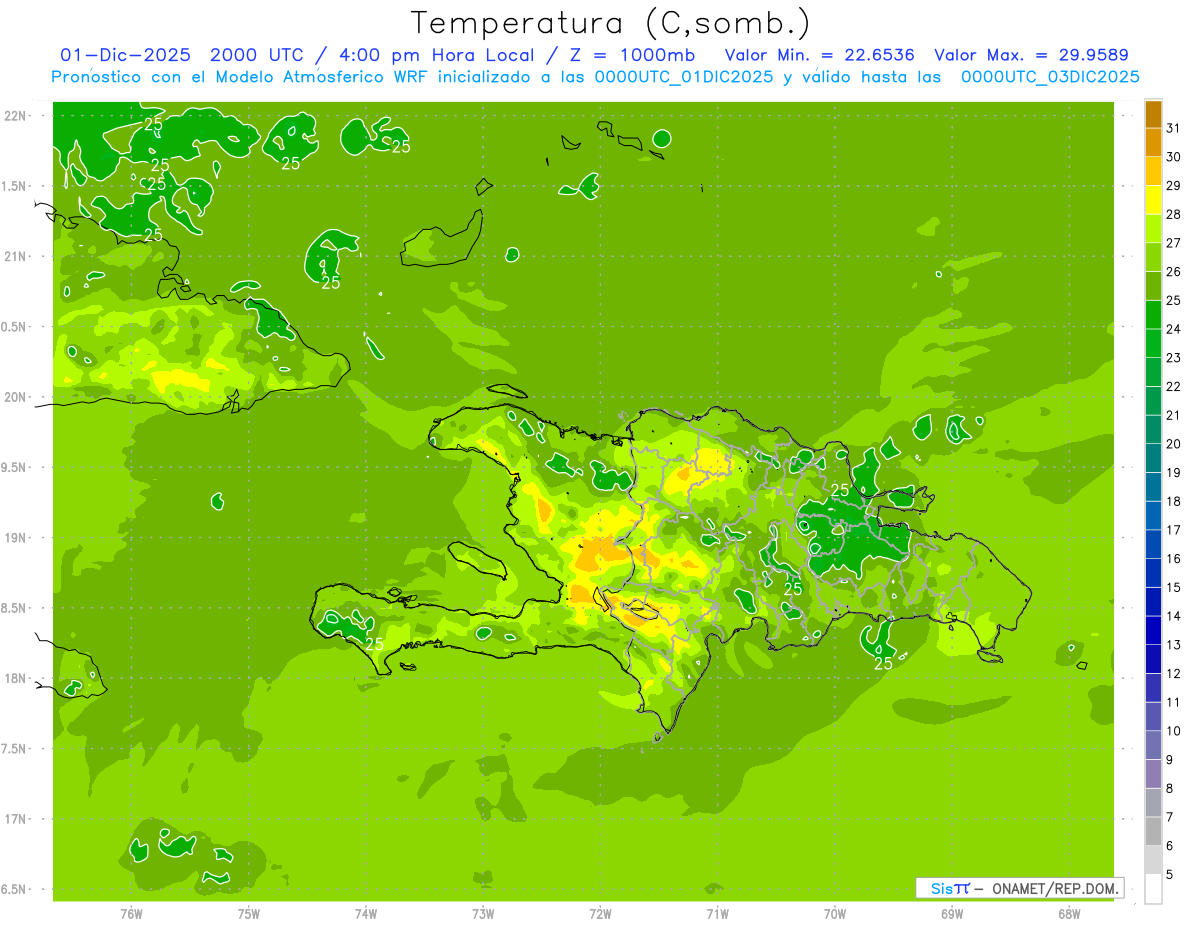Click 'Valor Max. = 29.9589' text
This screenshot has width=1200, height=927.
pos(1032,55)
